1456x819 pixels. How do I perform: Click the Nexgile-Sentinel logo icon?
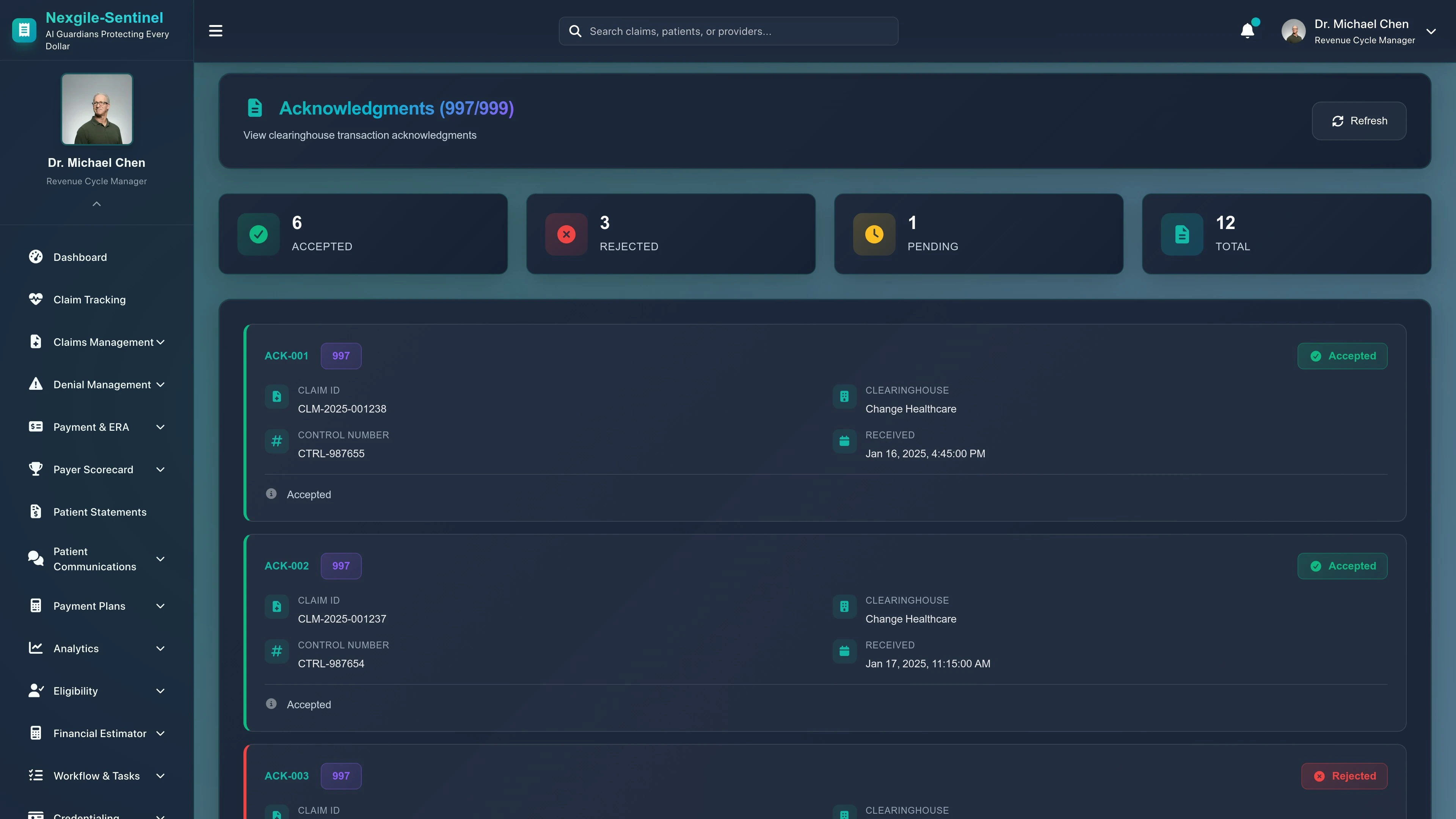coord(24,30)
